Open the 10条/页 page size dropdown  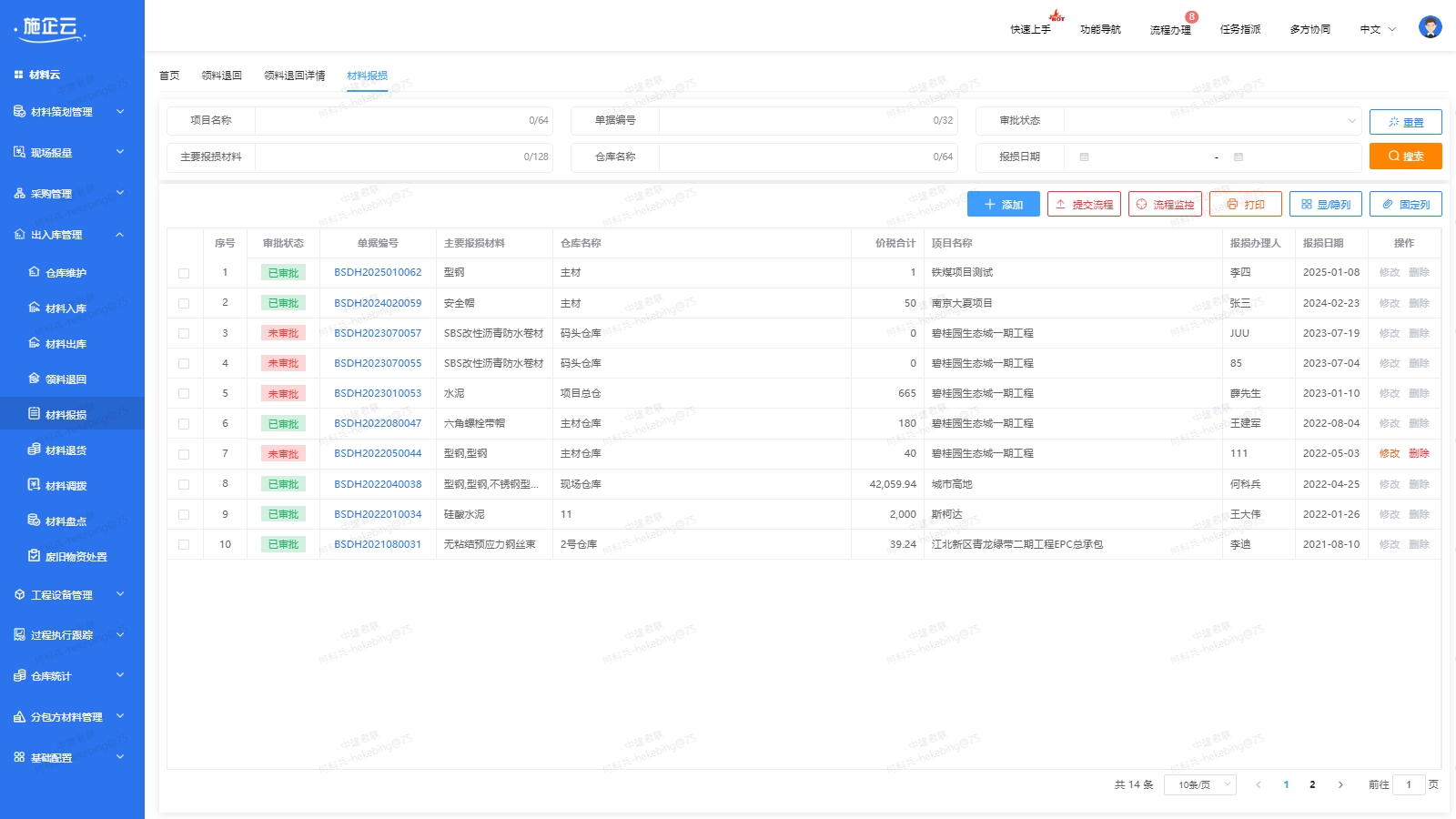coord(1199,784)
